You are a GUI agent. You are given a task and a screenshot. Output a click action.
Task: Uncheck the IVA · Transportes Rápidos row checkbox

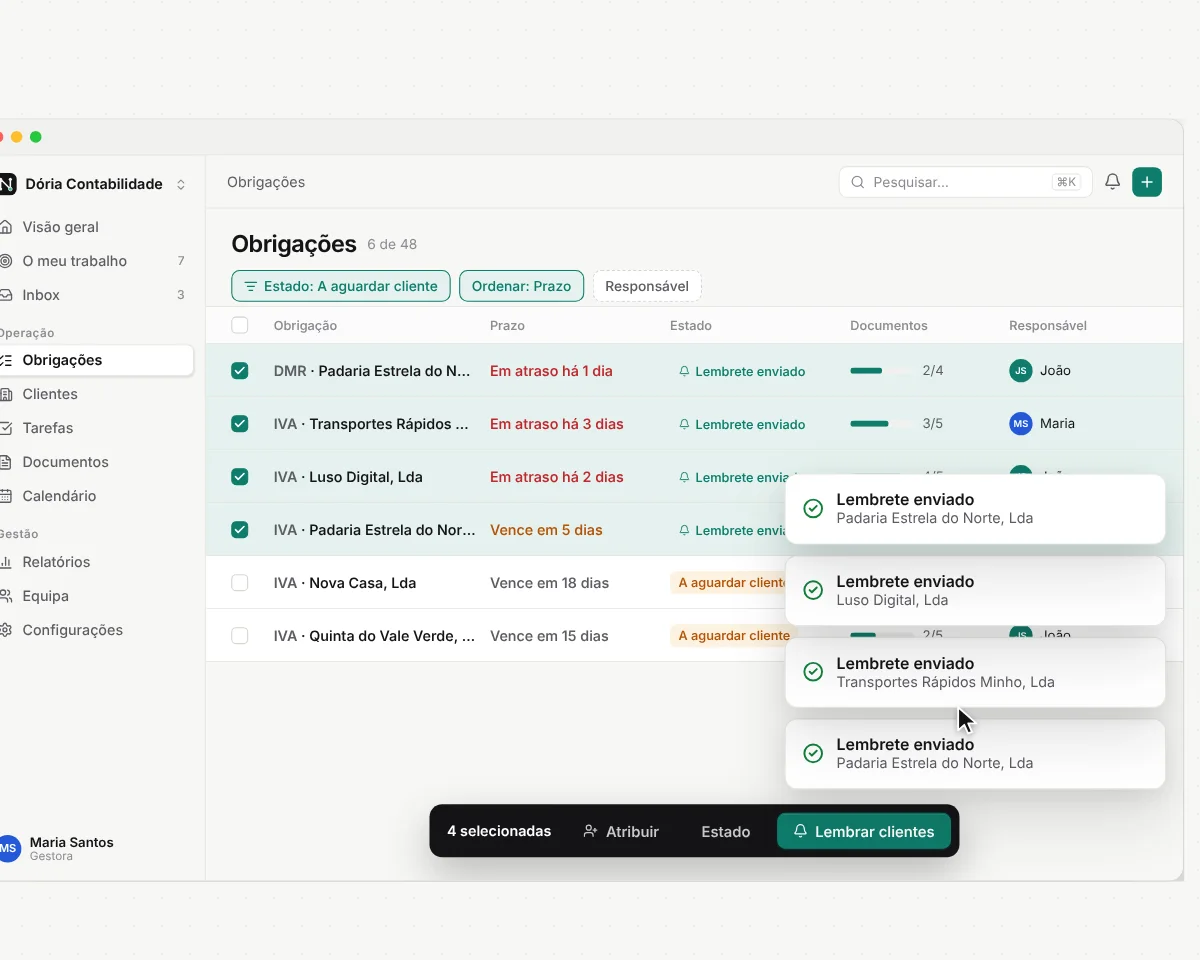pos(240,423)
